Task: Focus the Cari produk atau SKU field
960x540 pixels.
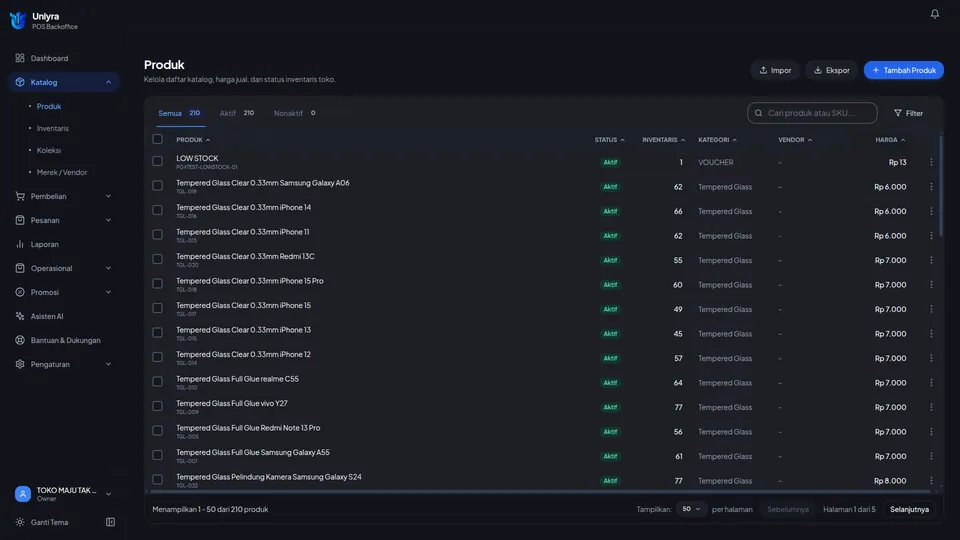Action: pyautogui.click(x=812, y=113)
